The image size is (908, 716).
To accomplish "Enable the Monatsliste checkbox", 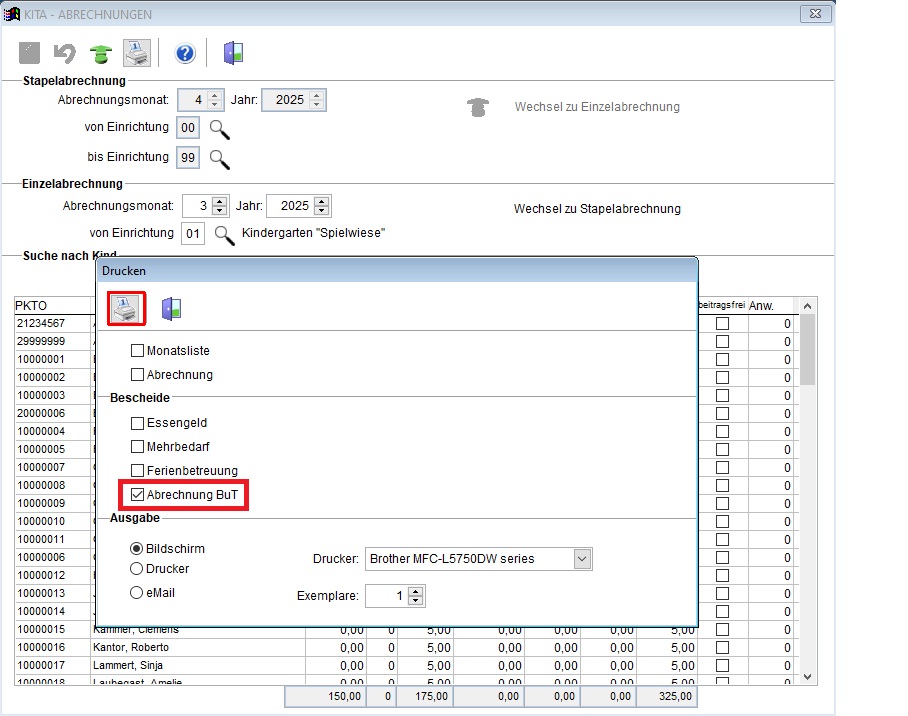I will [x=138, y=351].
